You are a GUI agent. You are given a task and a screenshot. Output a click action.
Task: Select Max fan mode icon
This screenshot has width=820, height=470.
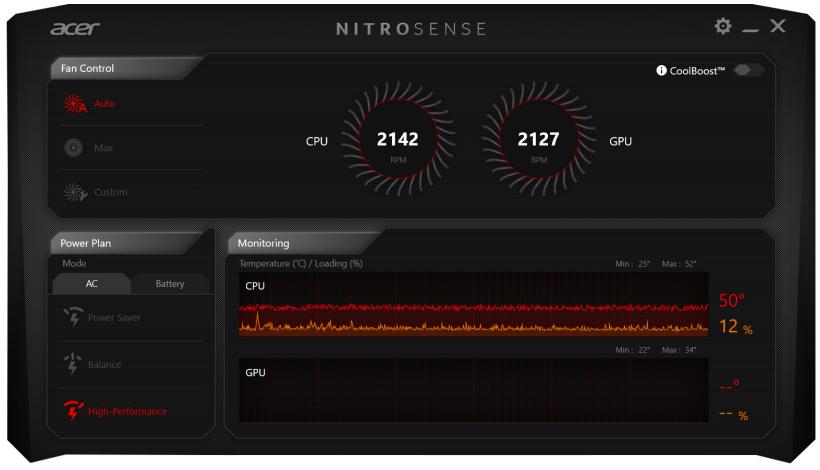pos(74,148)
